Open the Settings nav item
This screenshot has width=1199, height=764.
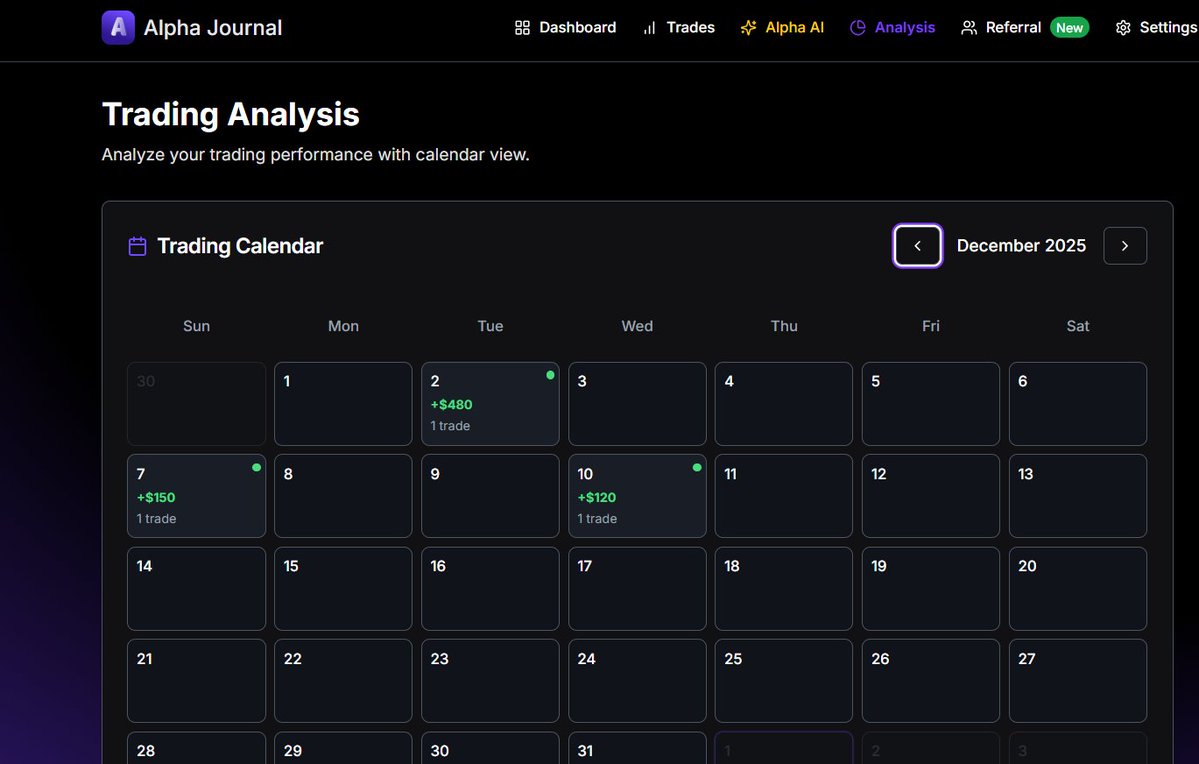tap(1157, 28)
